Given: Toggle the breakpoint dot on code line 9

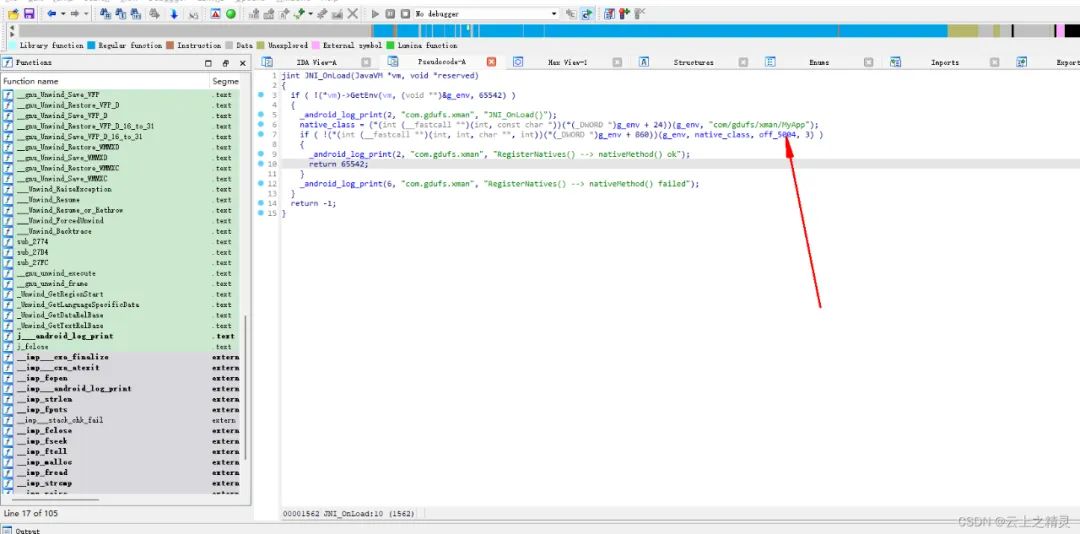Looking at the screenshot, I should (261, 154).
